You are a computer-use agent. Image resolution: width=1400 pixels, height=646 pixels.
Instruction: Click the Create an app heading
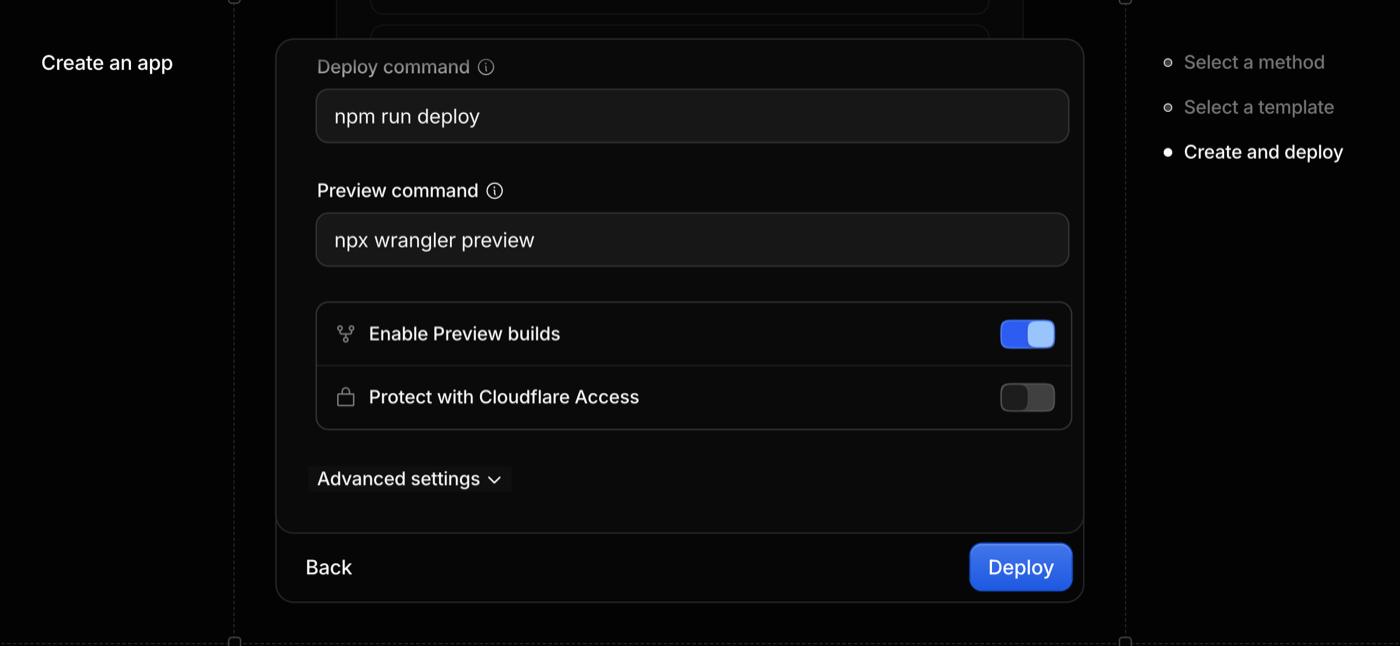(x=107, y=63)
